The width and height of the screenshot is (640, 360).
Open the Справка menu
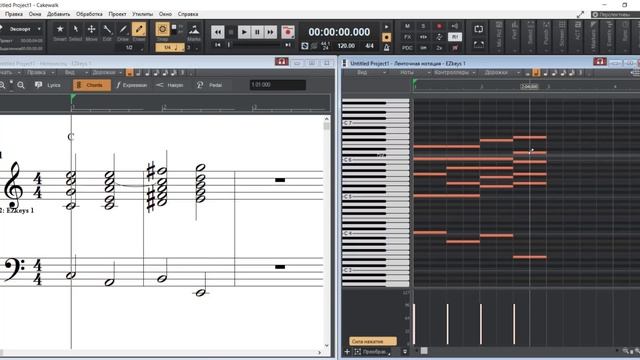click(x=188, y=14)
